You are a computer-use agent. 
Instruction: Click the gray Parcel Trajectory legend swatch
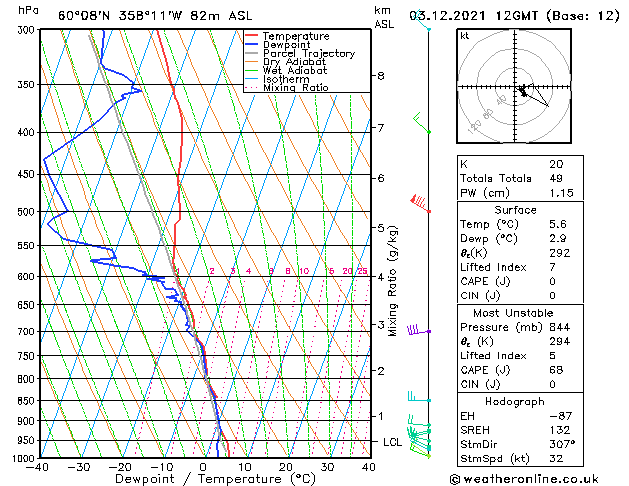tap(252, 53)
